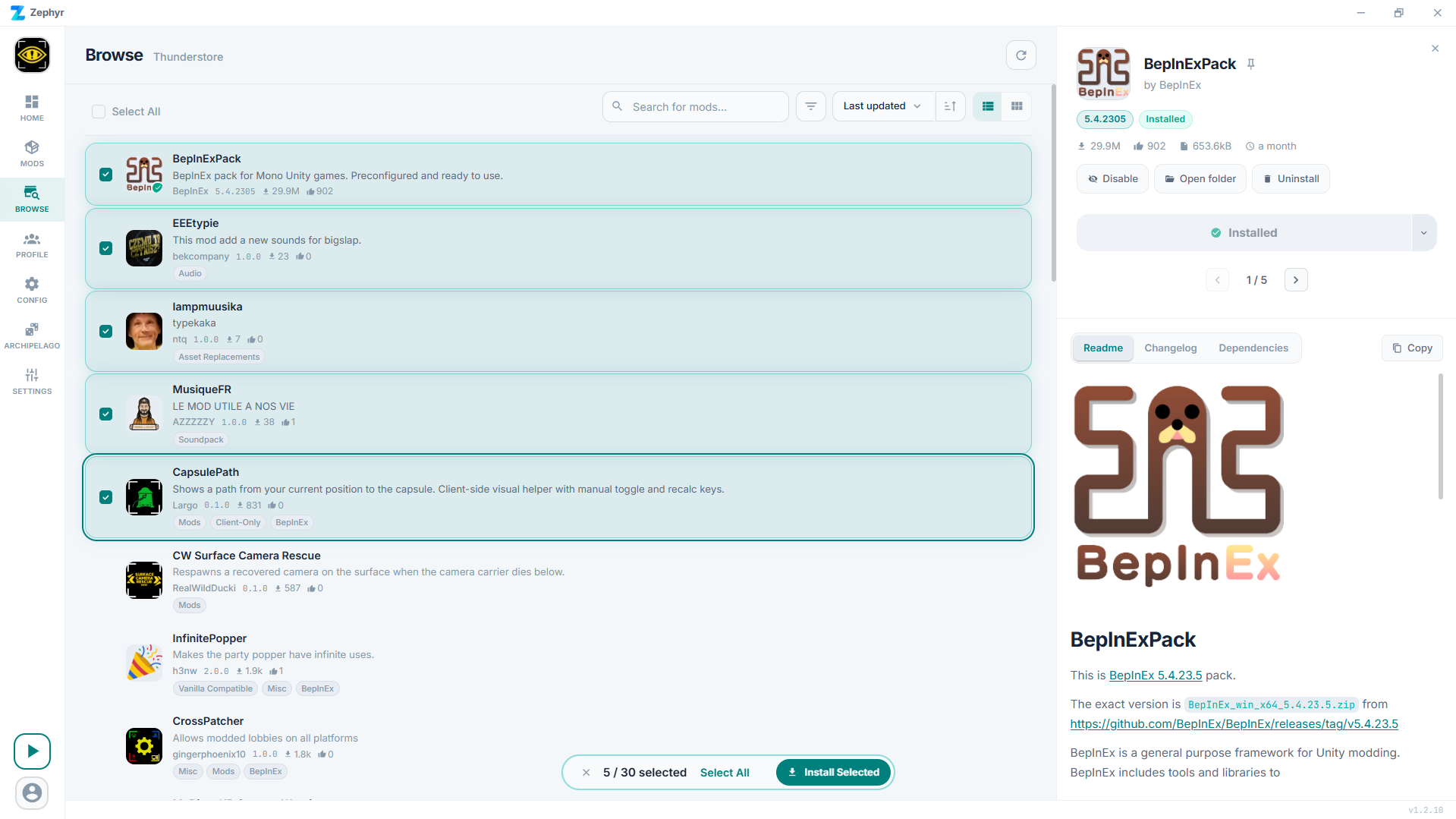The image size is (1456, 819).
Task: Launch the game with play button
Action: click(x=32, y=751)
